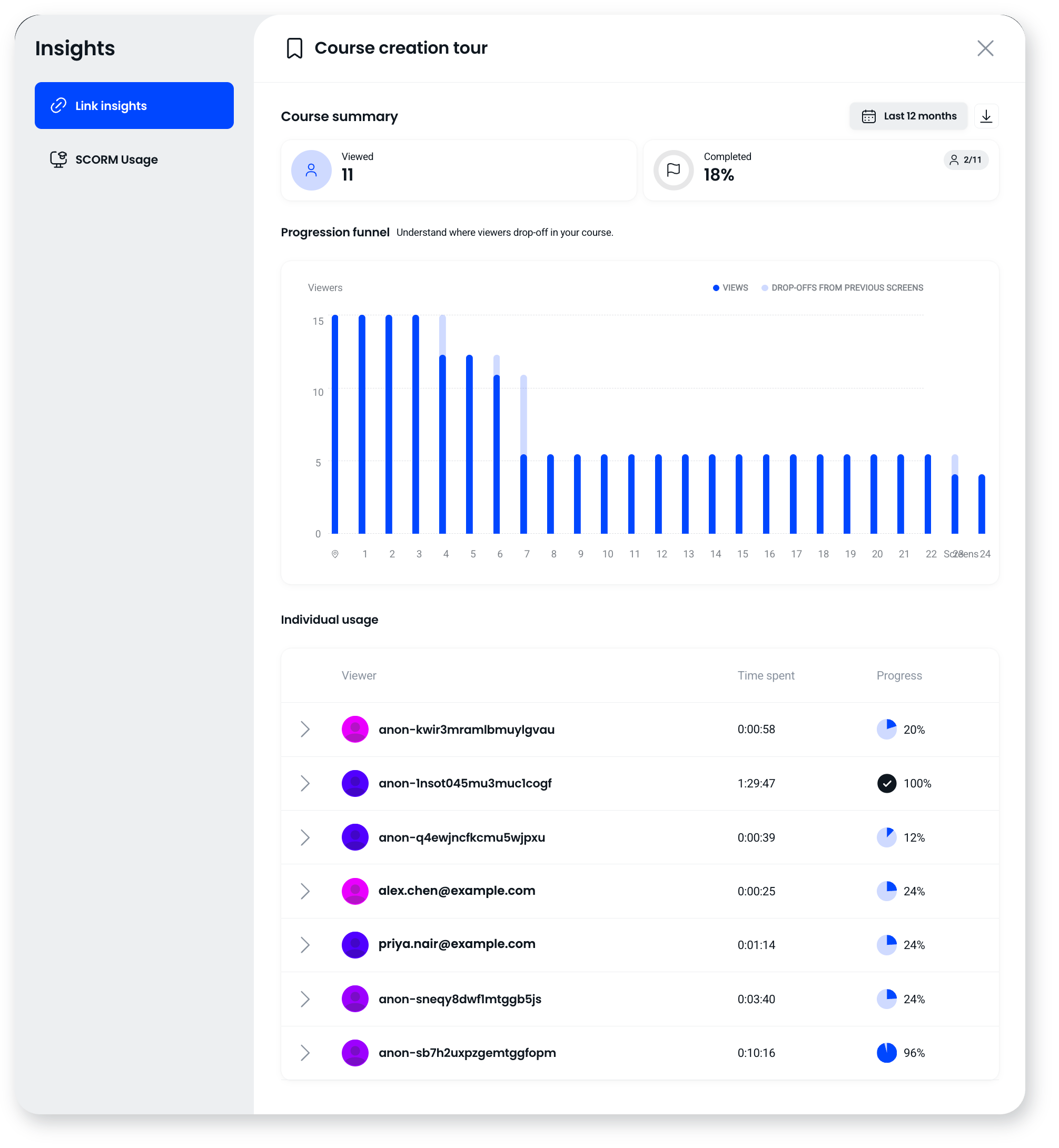Screen dimensions: 1059x1148
Task: Toggle the VIEWS legend item
Action: pos(730,287)
